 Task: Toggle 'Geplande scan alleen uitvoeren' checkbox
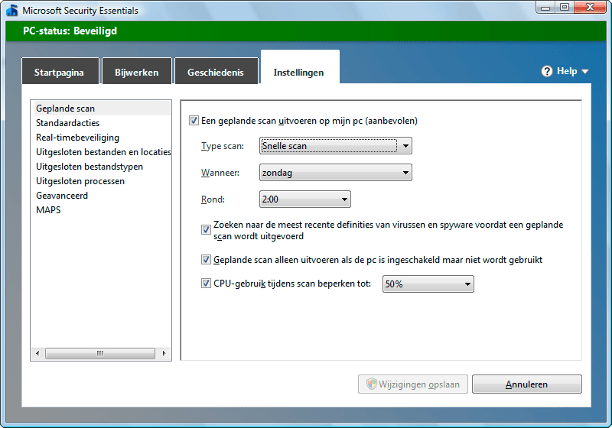pos(206,259)
